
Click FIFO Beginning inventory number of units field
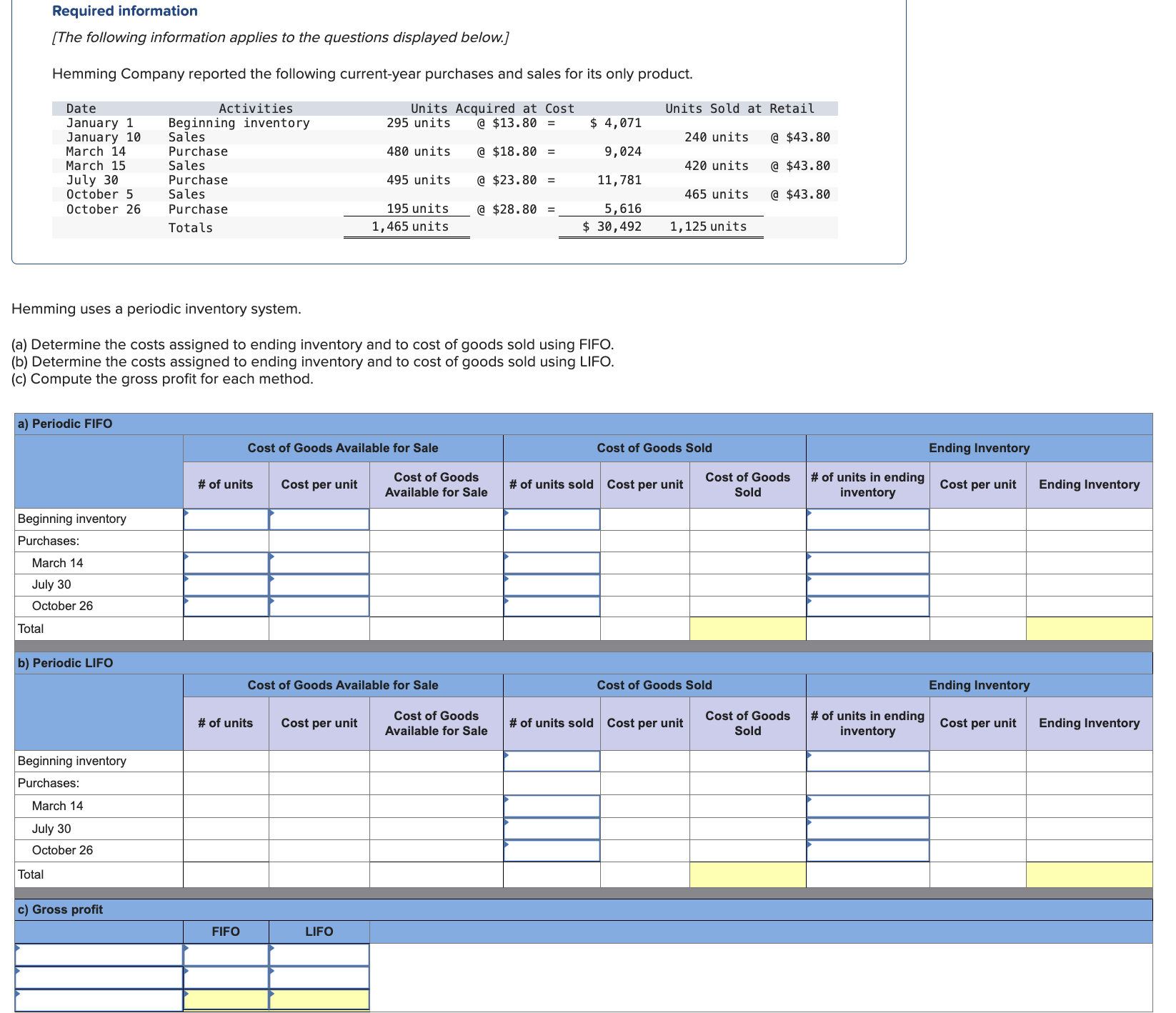[x=226, y=519]
